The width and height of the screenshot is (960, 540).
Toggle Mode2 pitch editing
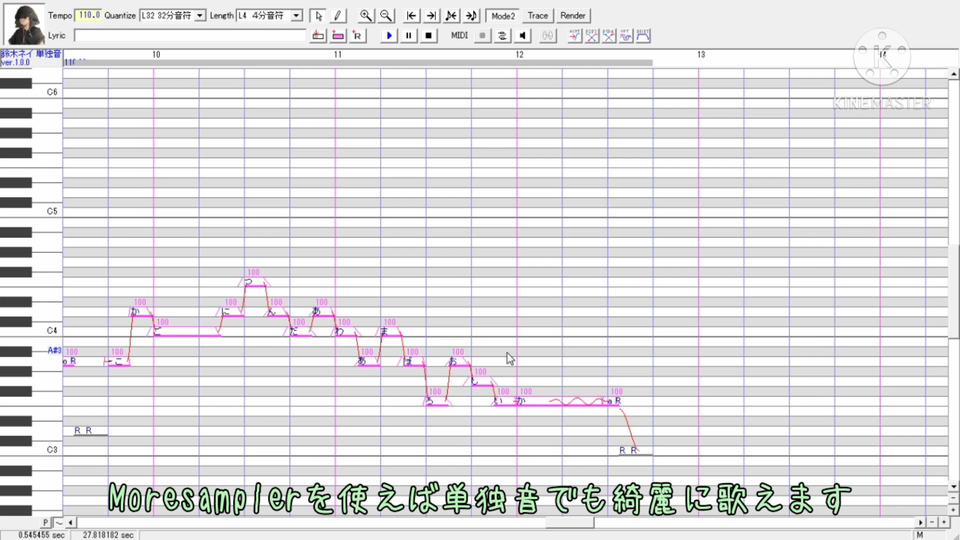click(503, 15)
